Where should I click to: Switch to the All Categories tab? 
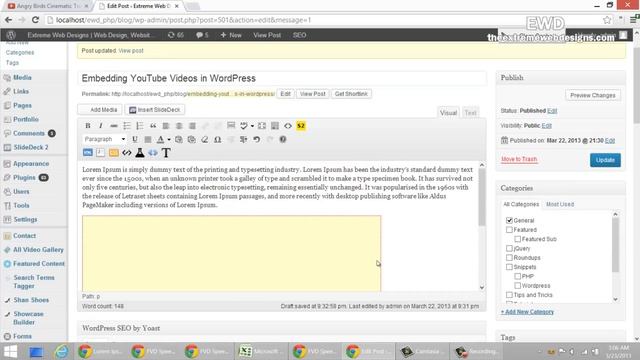(521, 204)
